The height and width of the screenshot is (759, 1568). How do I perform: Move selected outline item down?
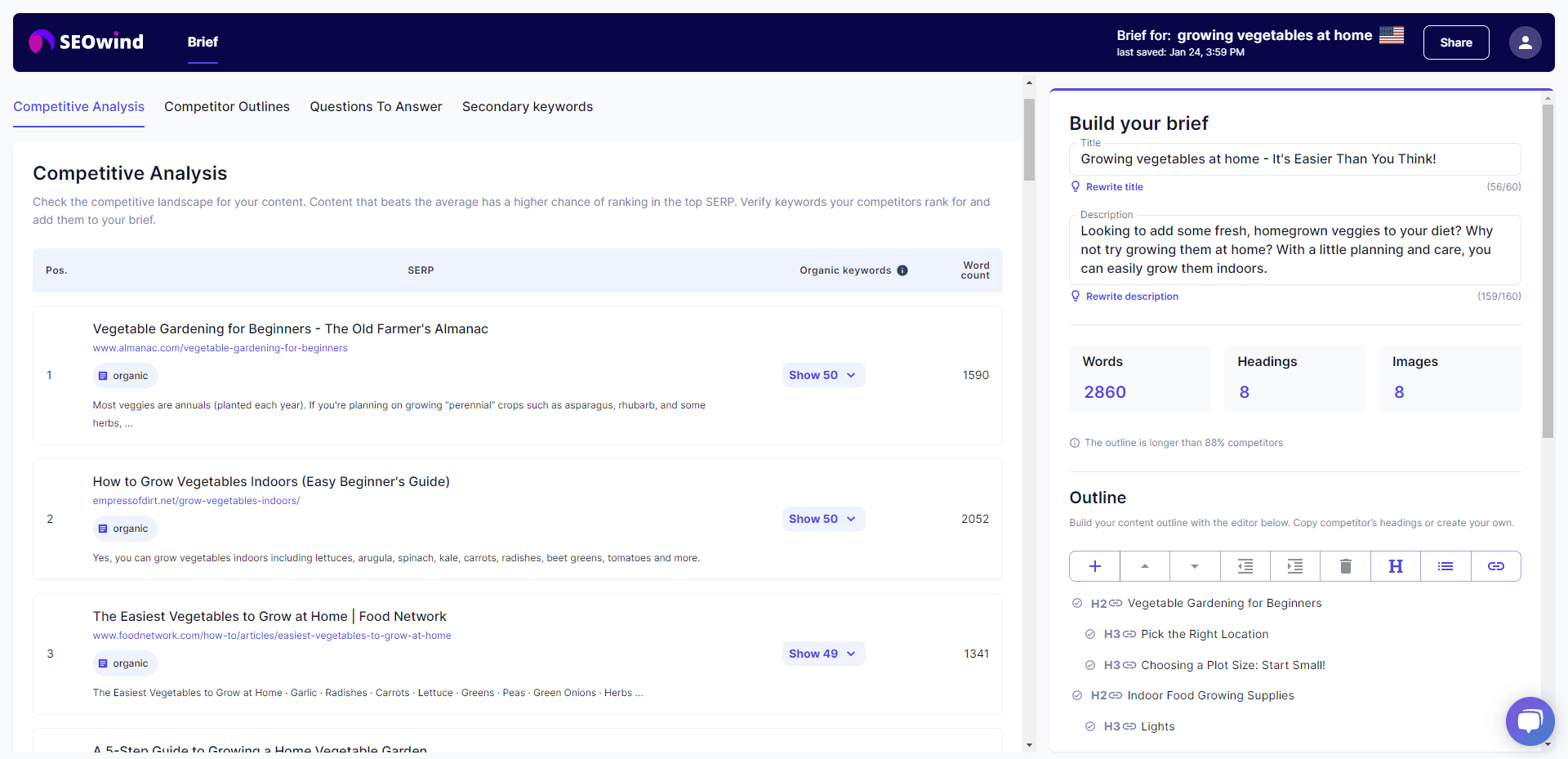pos(1195,565)
